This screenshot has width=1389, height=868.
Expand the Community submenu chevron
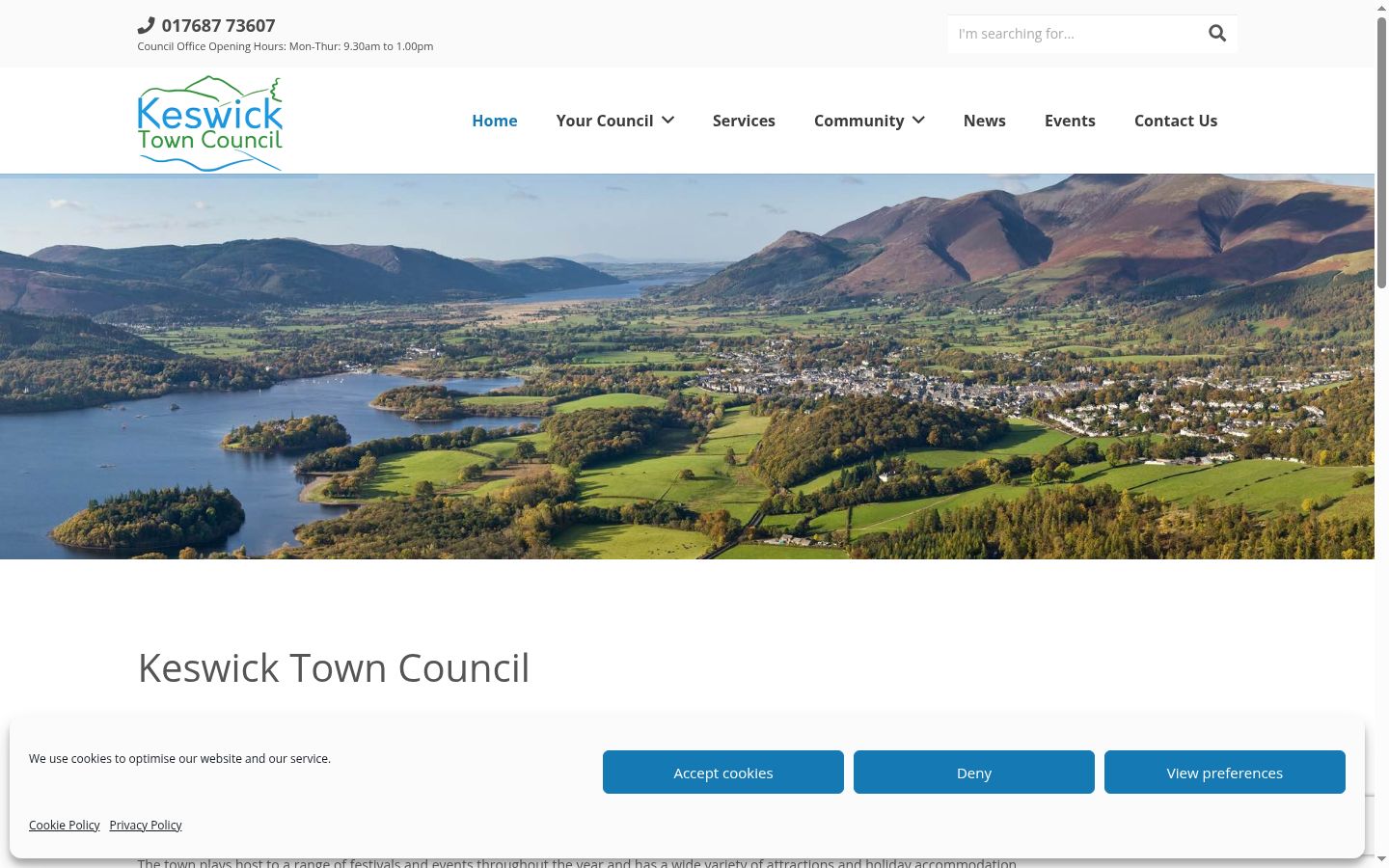918,121
